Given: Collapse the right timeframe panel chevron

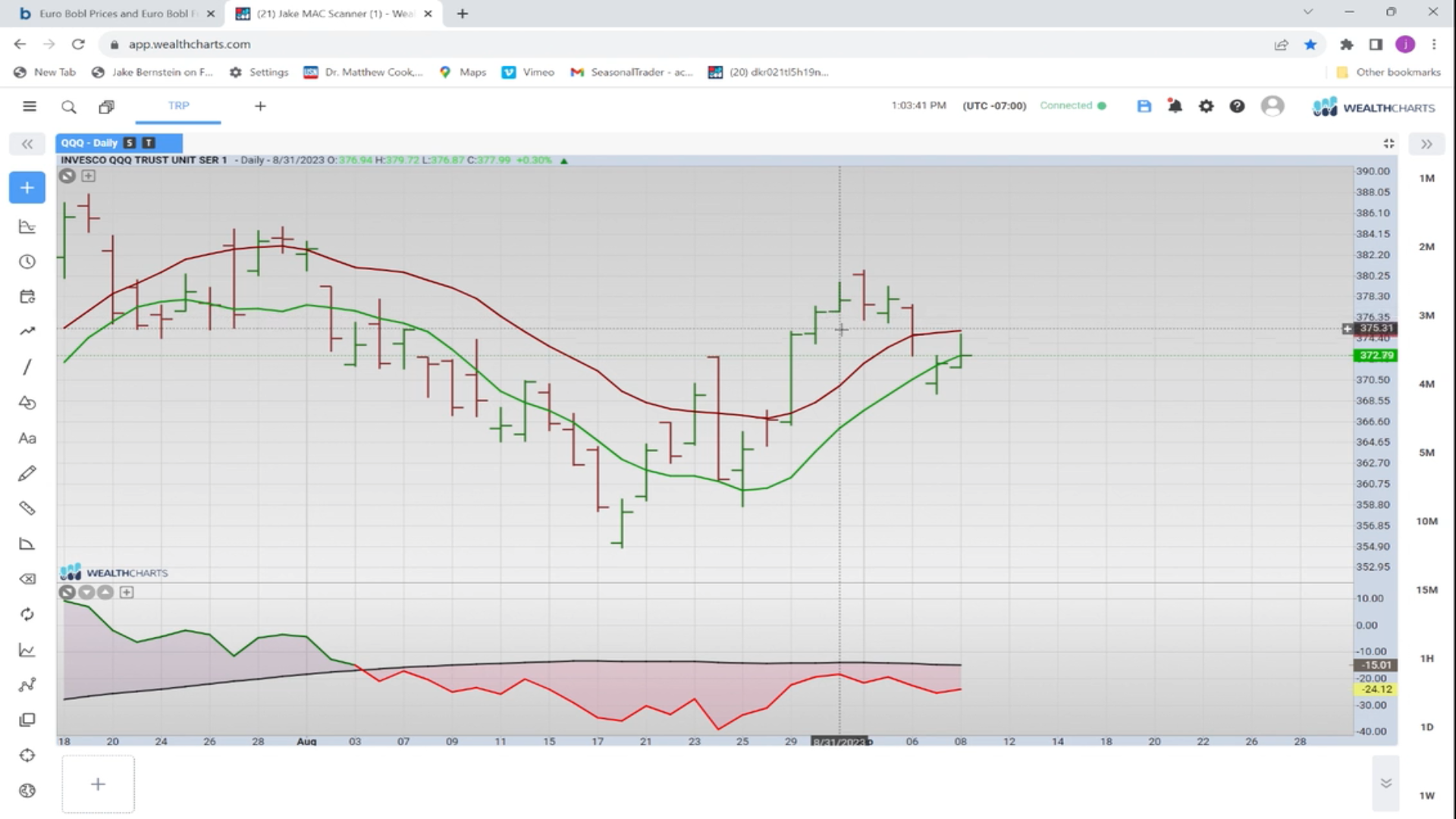Looking at the screenshot, I should (1426, 144).
